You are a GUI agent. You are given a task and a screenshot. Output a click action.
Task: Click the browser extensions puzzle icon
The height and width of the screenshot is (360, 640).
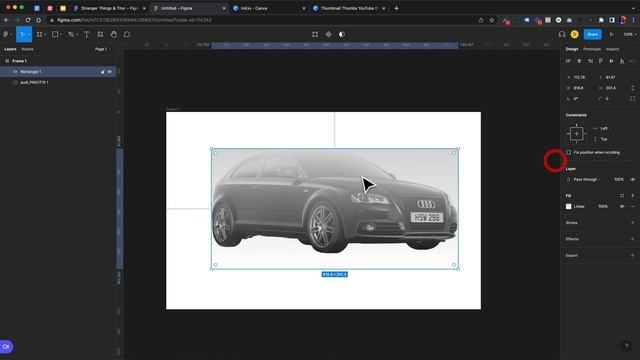coord(601,20)
